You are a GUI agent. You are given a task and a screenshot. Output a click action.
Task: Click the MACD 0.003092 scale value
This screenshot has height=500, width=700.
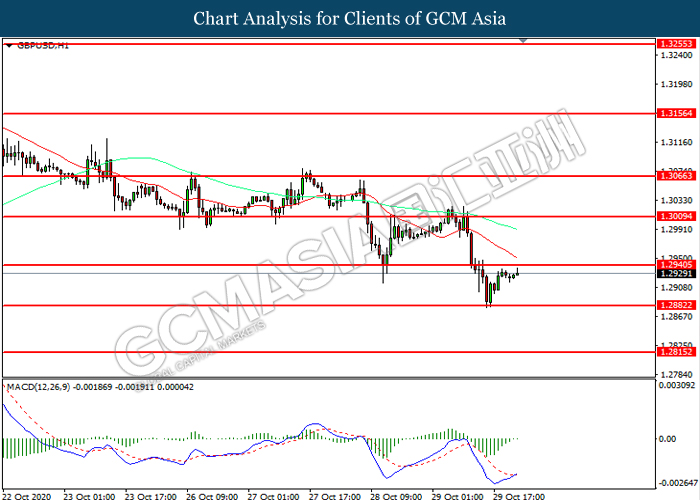coord(677,385)
